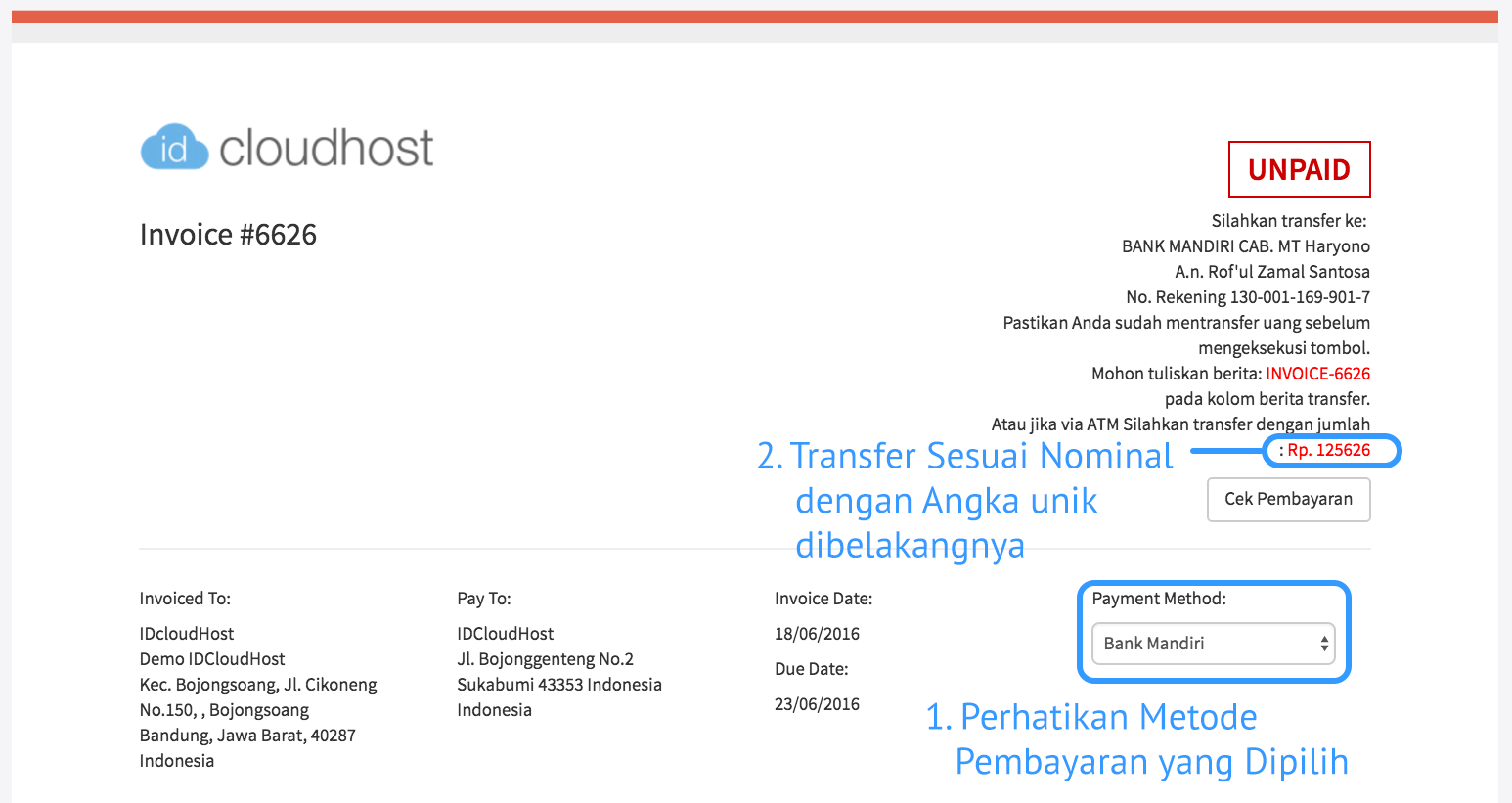Click the due date 23/06/2016
The height and width of the screenshot is (803, 1512).
pyautogui.click(x=817, y=704)
